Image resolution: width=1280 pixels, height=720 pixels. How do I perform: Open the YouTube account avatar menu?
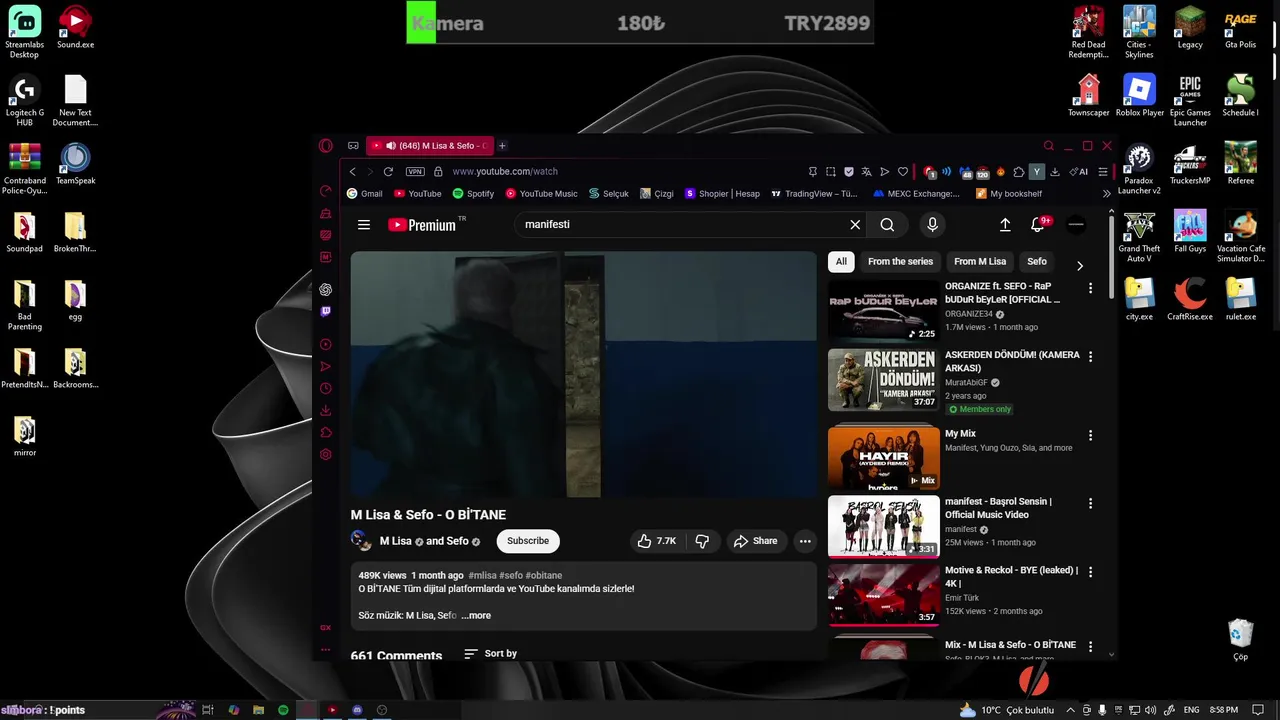pos(1076,225)
